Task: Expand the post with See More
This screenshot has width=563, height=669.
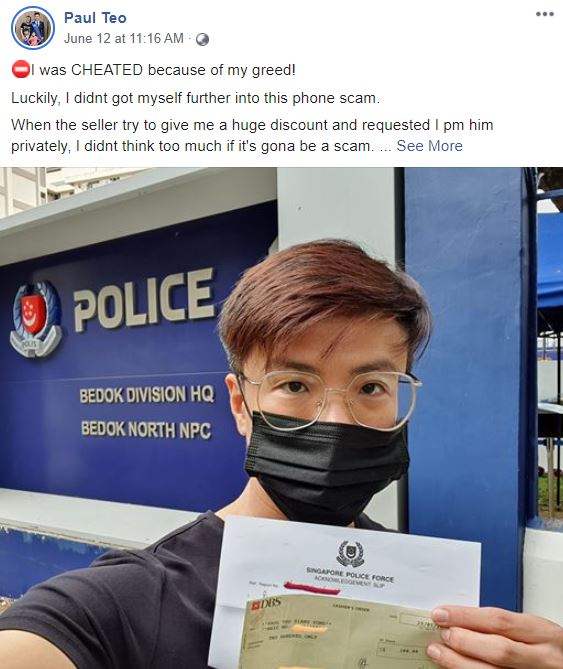Action: click(x=430, y=146)
